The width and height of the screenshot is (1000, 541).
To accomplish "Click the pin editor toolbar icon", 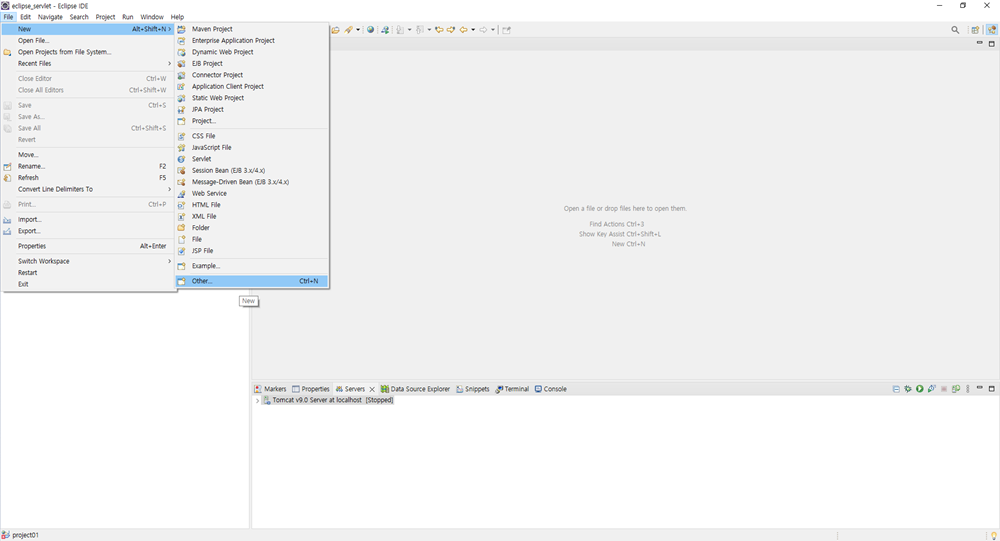I will 506,29.
